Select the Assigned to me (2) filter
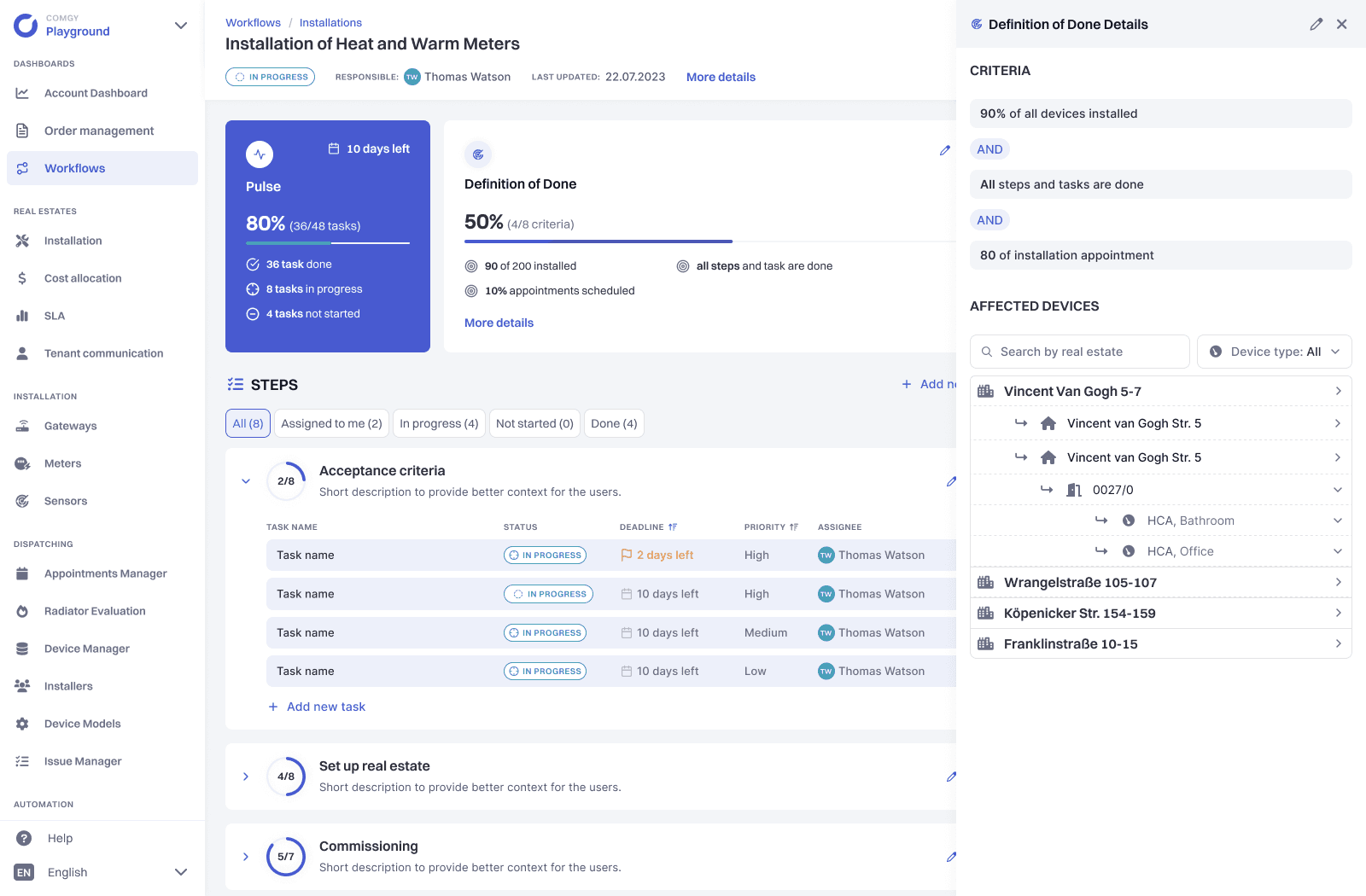 tap(331, 423)
